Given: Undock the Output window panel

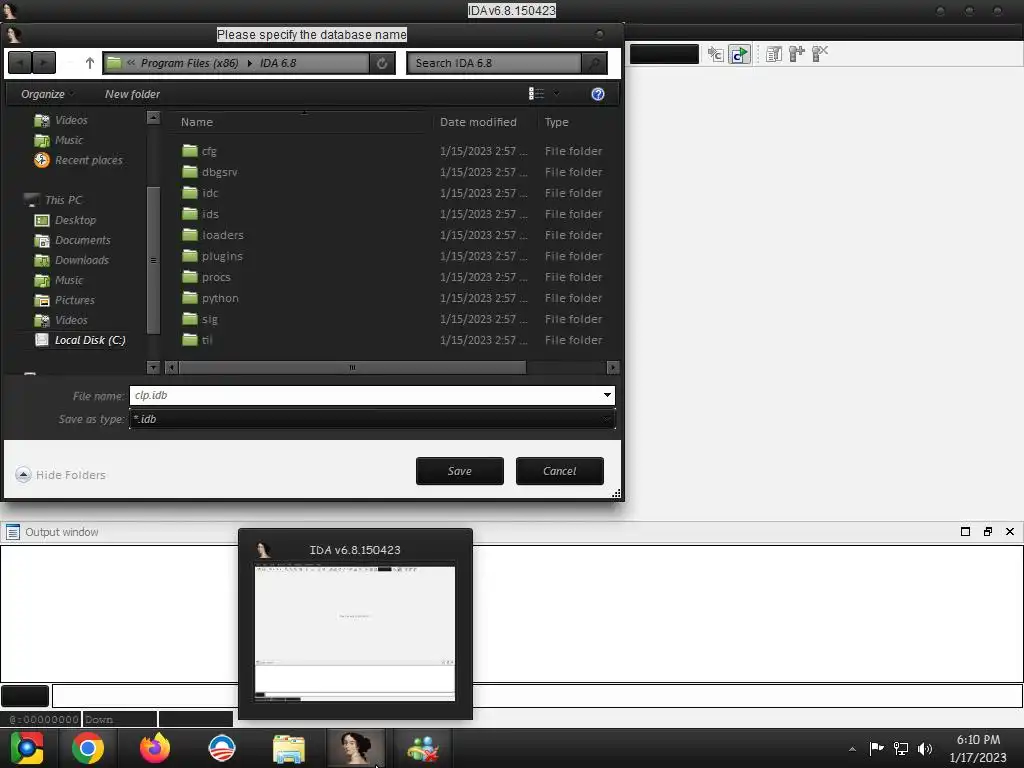Looking at the screenshot, I should [x=987, y=532].
